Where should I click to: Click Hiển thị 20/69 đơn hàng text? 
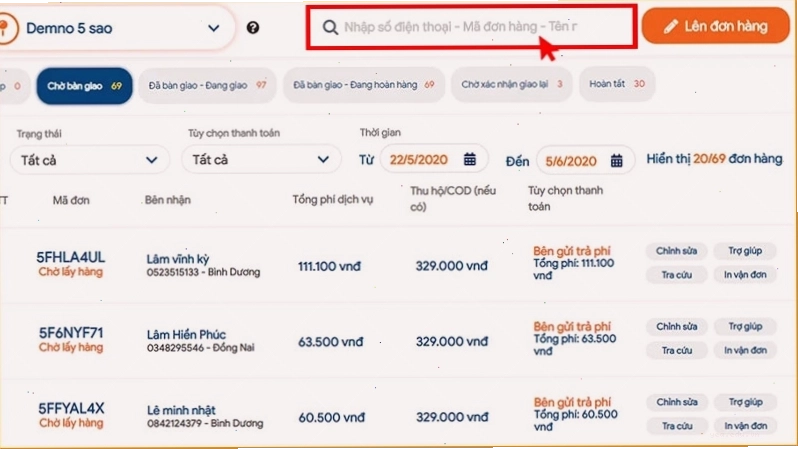[x=714, y=159]
